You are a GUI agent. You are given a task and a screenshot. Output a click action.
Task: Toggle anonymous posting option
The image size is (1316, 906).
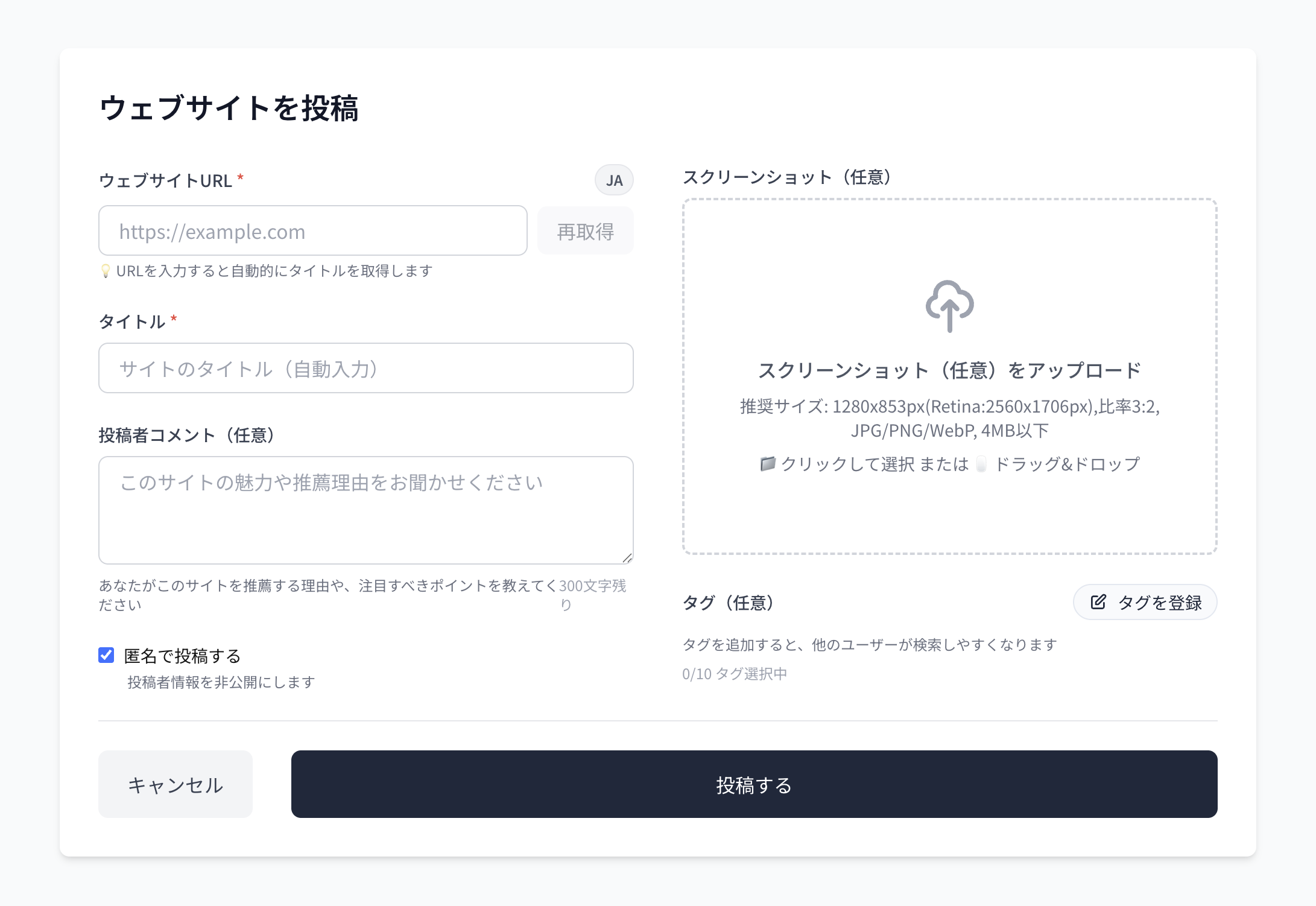click(x=106, y=654)
